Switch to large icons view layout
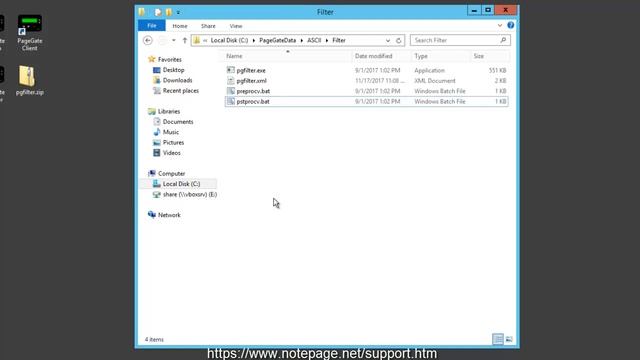 (509, 339)
